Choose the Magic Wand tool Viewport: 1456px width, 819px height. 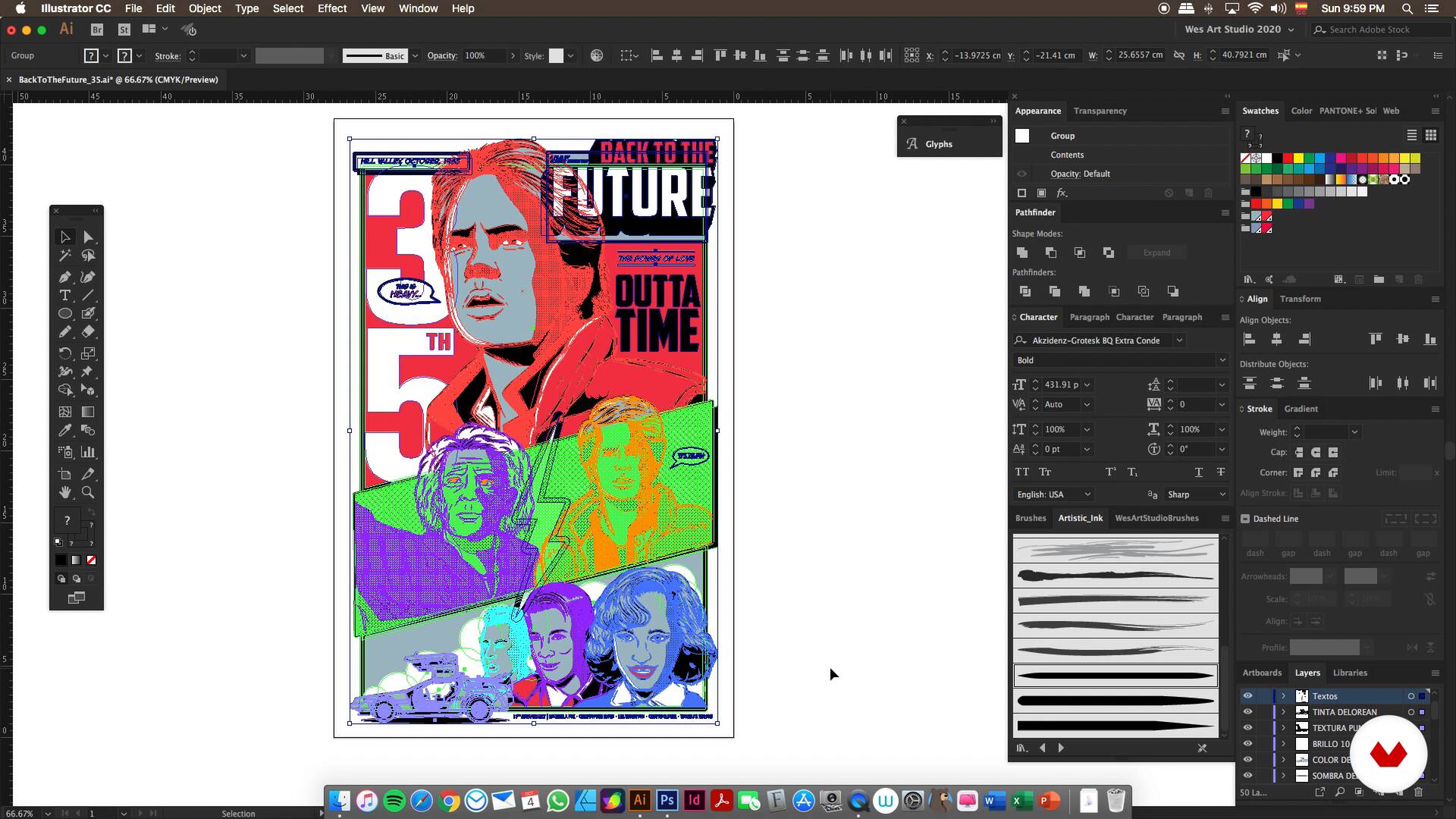point(65,256)
